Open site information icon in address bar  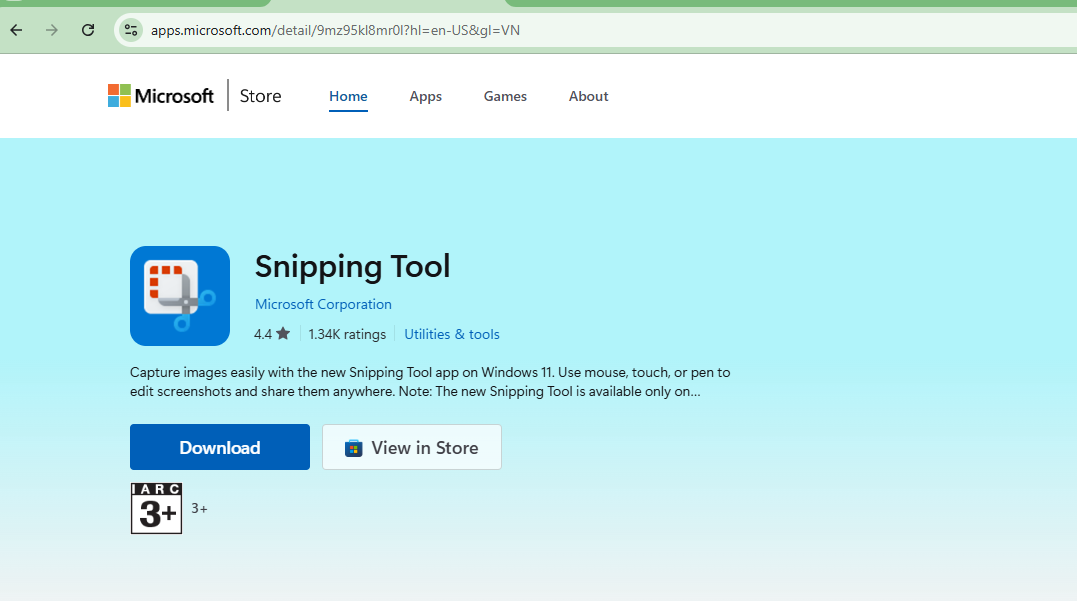(131, 30)
